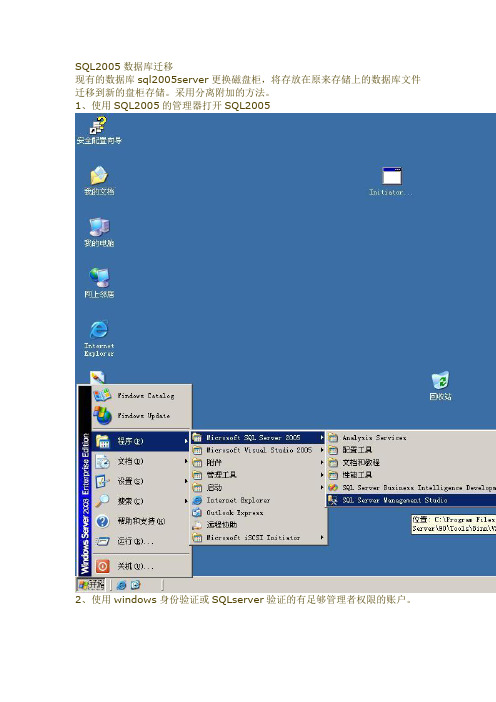
Task: Click the 开始 Start button
Action: (91, 585)
